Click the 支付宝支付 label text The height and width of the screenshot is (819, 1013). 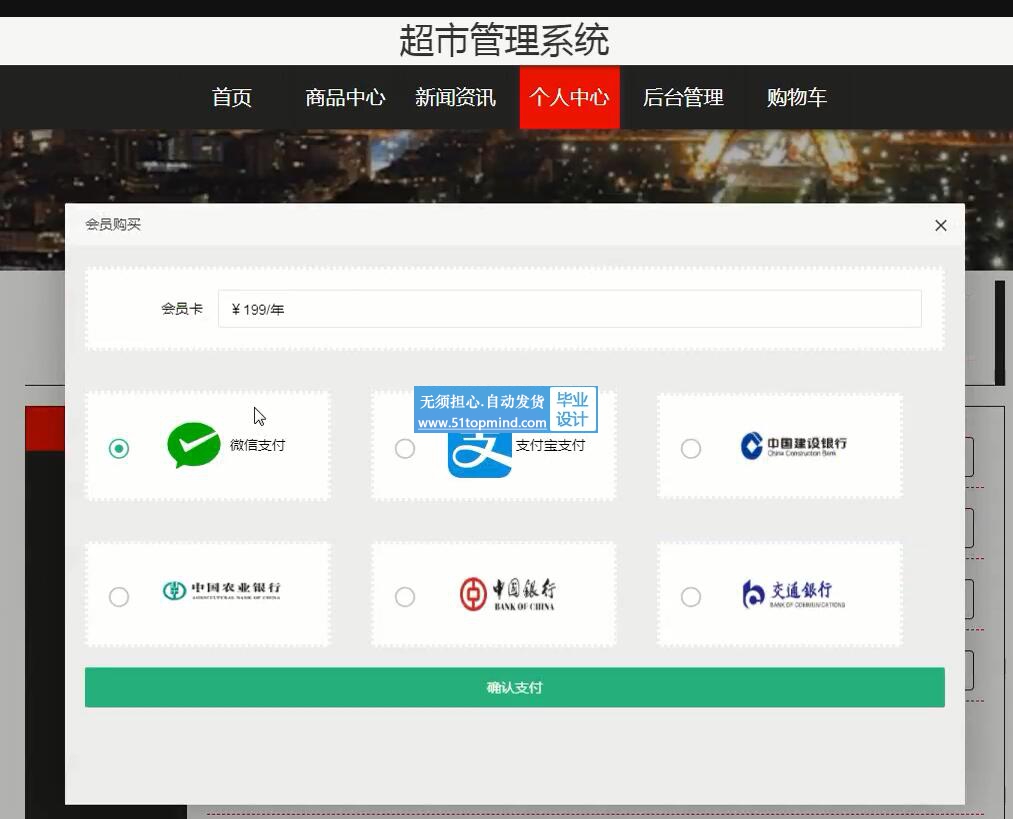pyautogui.click(x=550, y=445)
